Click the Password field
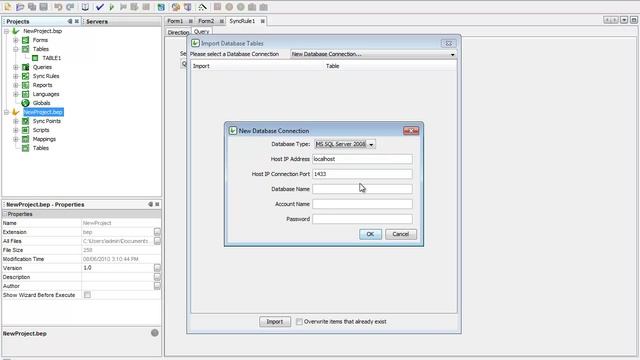The width and height of the screenshot is (640, 360). 362,219
